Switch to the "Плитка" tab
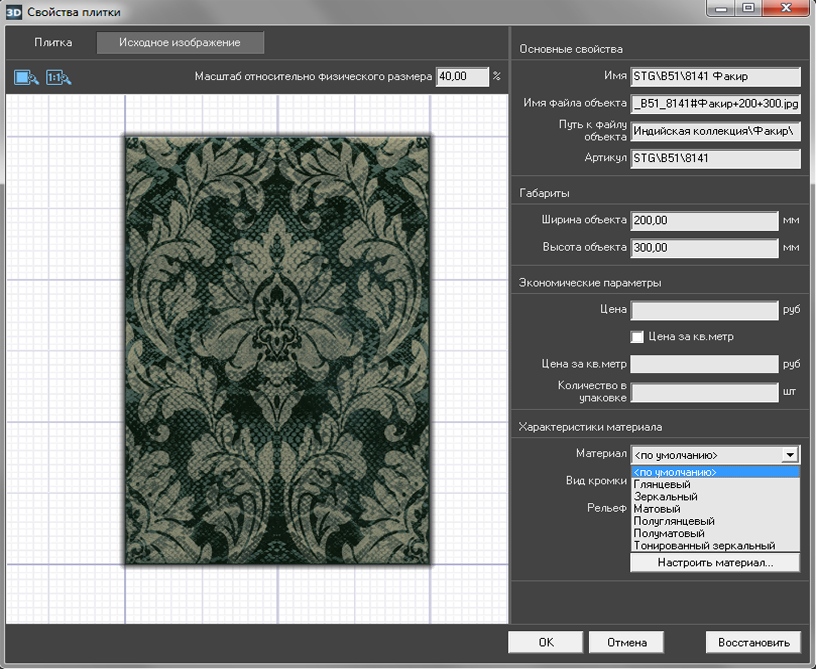This screenshot has height=669, width=816. click(x=53, y=43)
